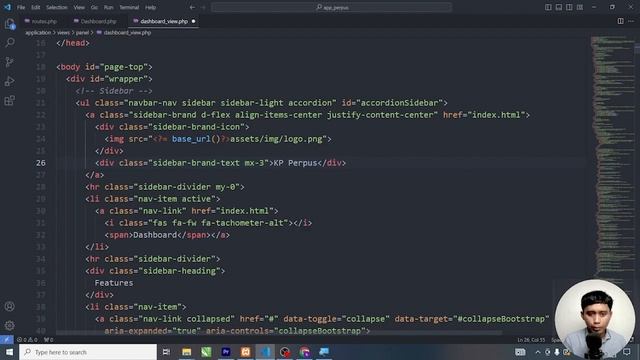
Task: Click the 'sidebar-divider my-0' class text
Action: [x=187, y=187]
